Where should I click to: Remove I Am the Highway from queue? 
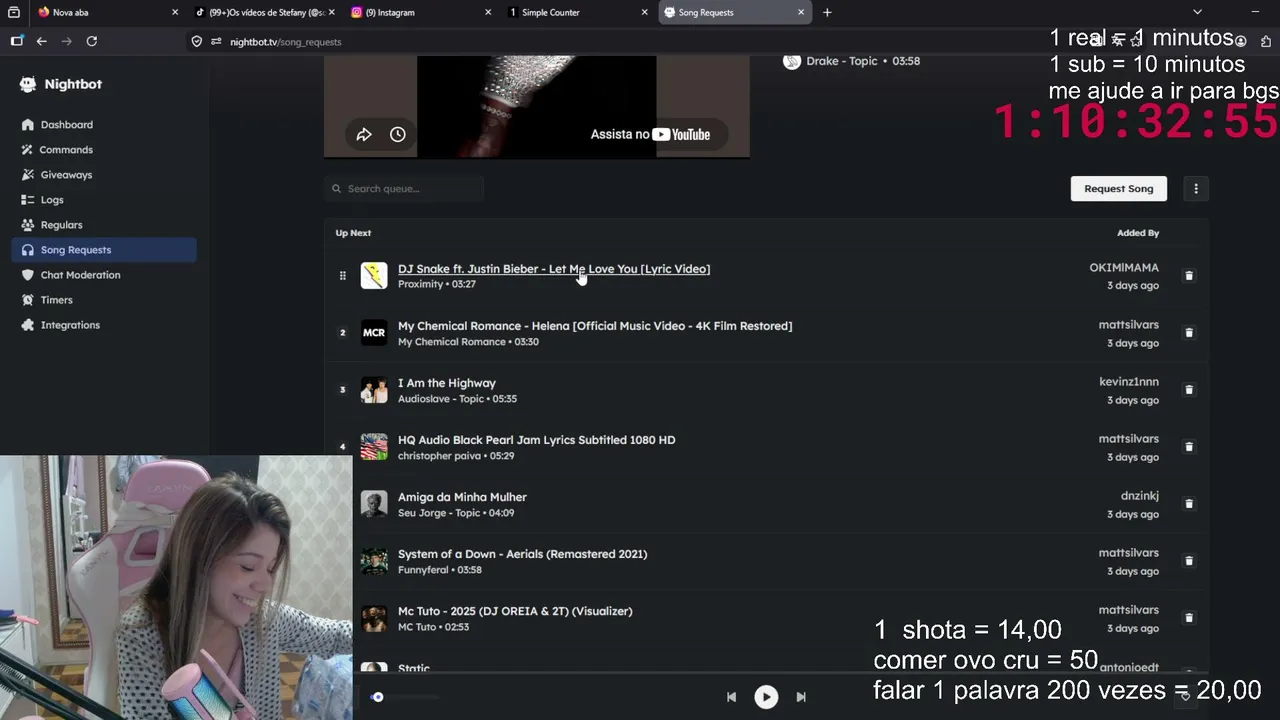(1189, 390)
